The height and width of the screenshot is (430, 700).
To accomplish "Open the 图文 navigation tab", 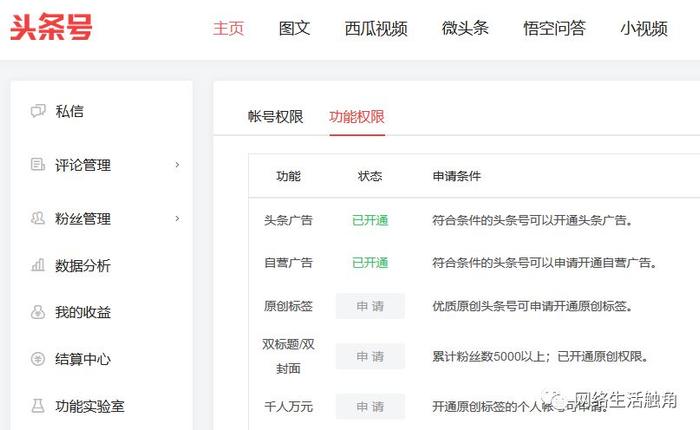I will click(x=294, y=28).
